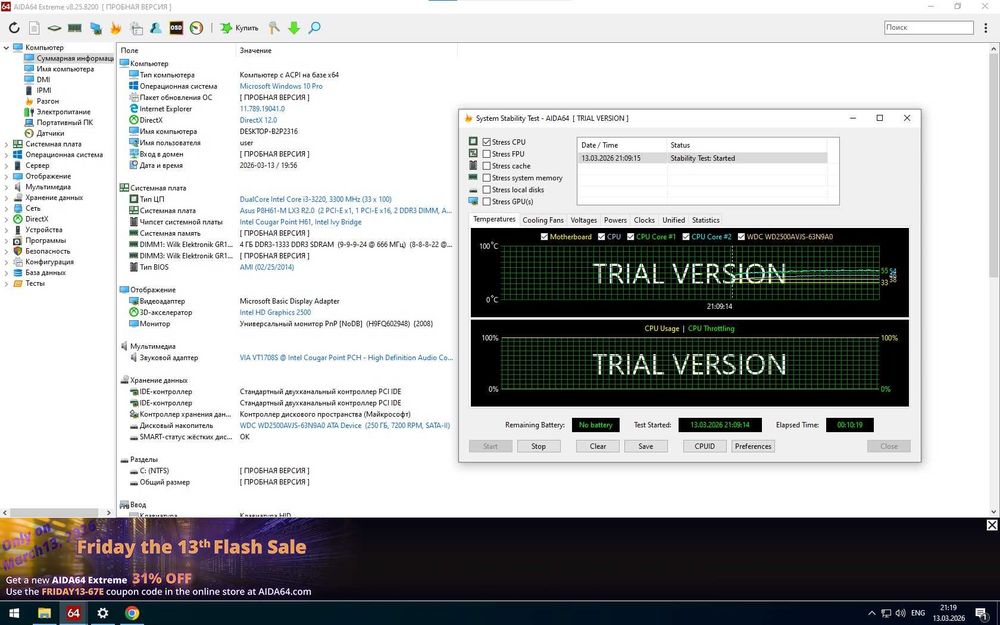Expand Тесты tree node
Screen dimensions: 1000x625
point(6,283)
